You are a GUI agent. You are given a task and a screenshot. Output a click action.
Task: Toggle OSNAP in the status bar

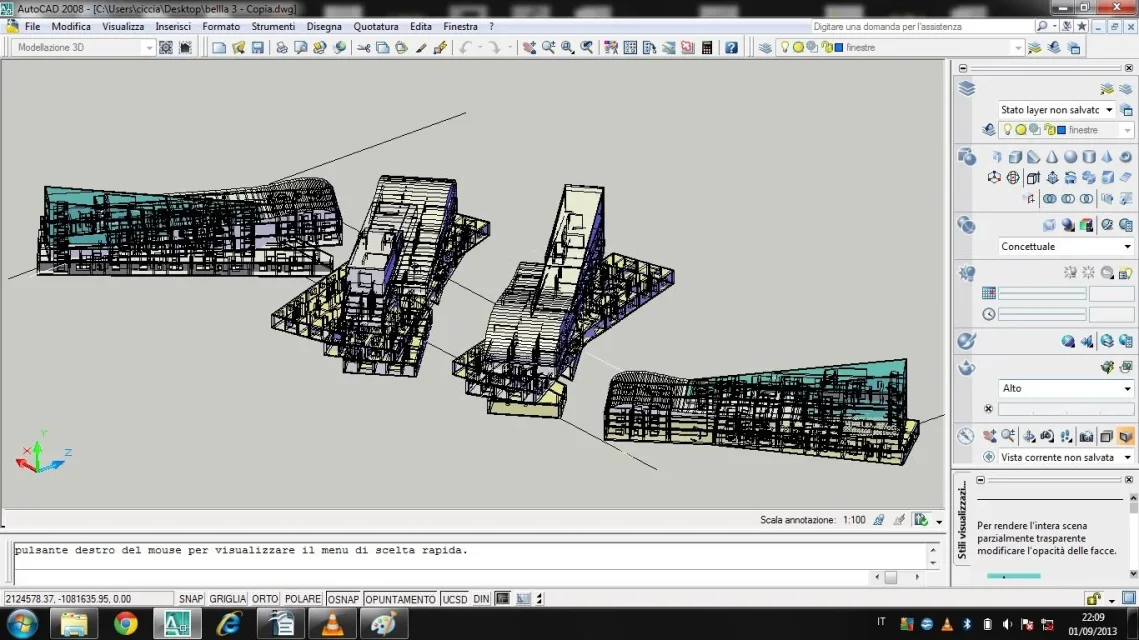[343, 599]
